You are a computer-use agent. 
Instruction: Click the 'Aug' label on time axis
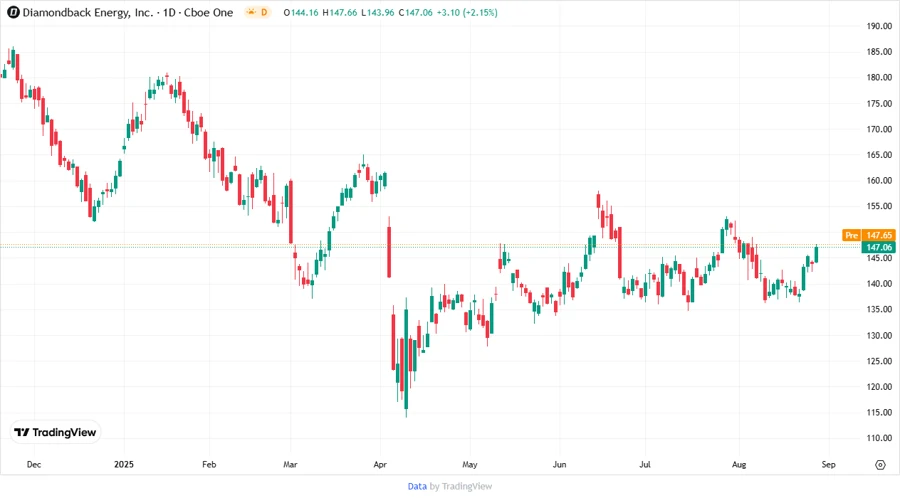(739, 464)
